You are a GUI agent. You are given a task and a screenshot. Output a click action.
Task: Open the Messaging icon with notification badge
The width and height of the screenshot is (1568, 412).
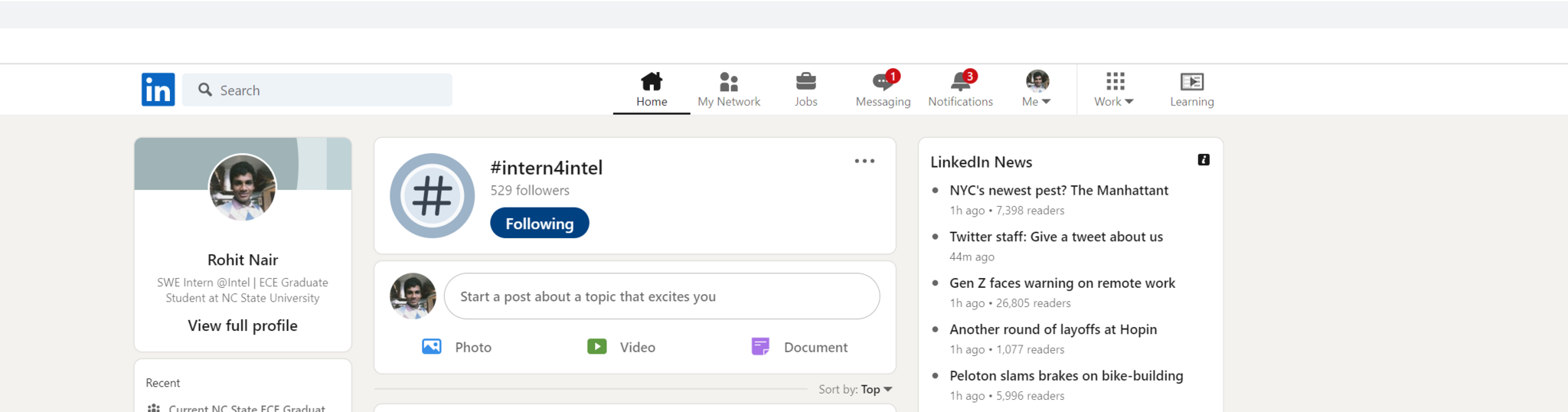coord(882,82)
